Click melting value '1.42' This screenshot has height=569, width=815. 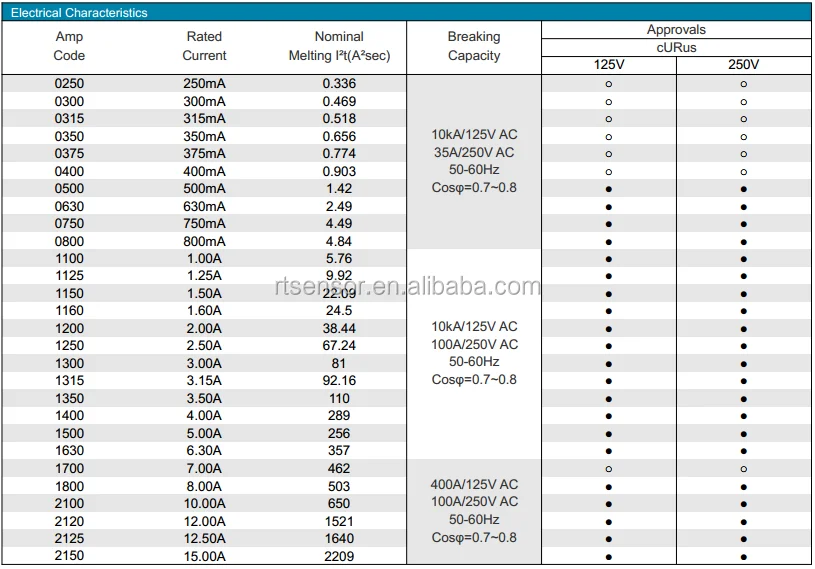coord(339,189)
